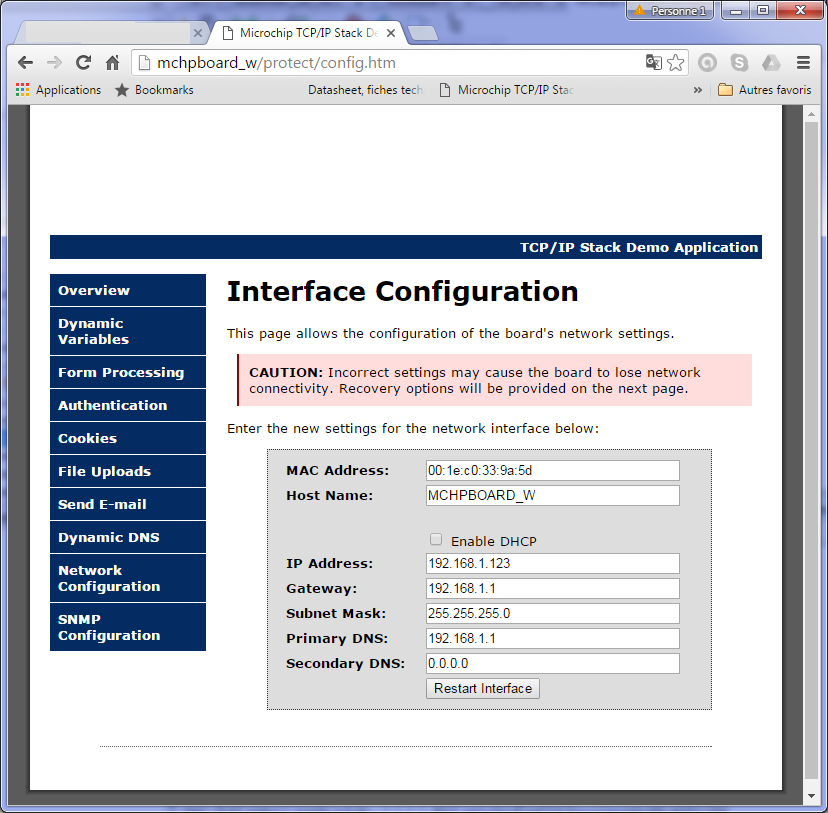828x813 pixels.
Task: Open the Skype extension icon
Action: coord(739,63)
